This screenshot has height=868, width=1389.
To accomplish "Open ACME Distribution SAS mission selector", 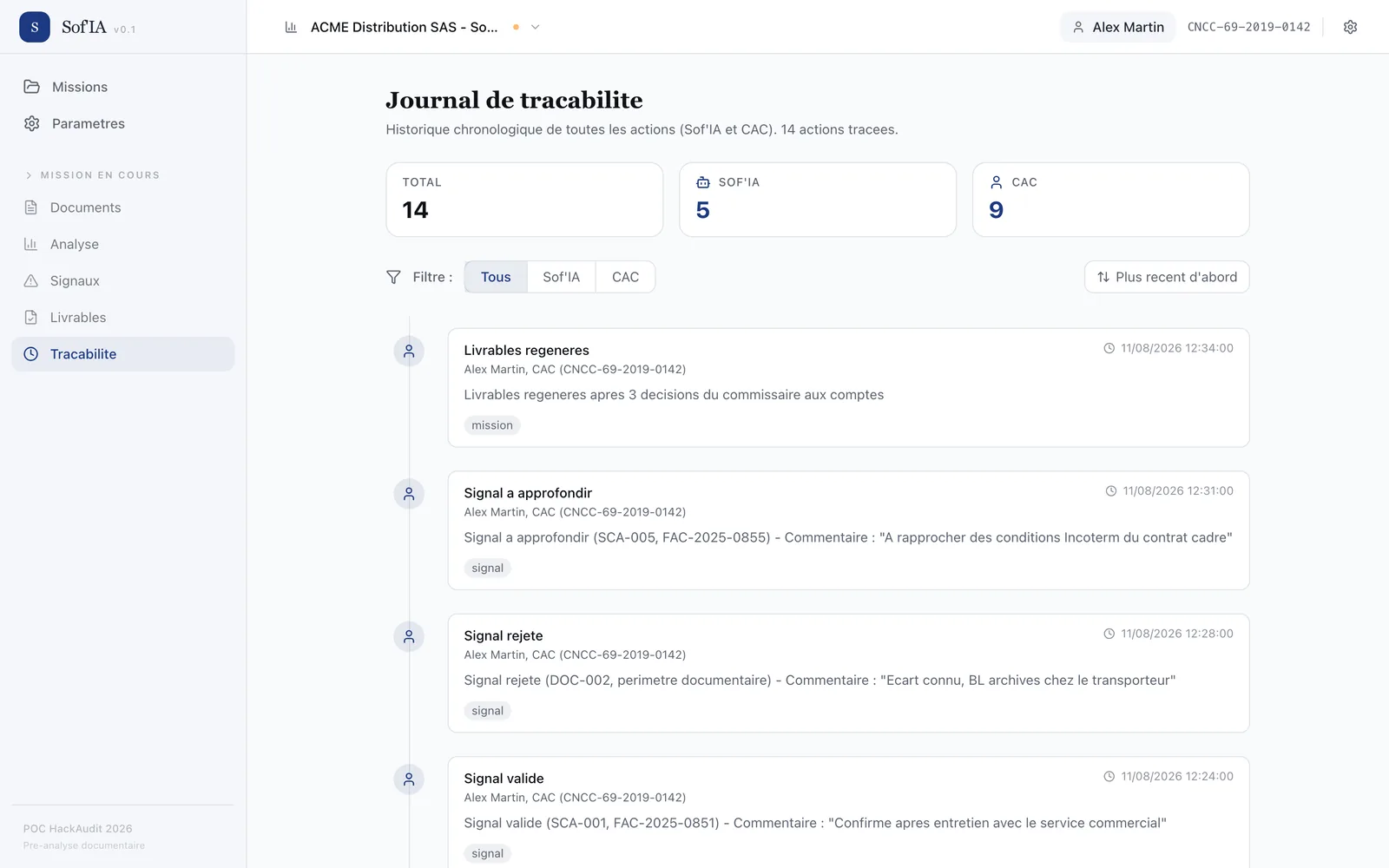I will click(x=412, y=27).
